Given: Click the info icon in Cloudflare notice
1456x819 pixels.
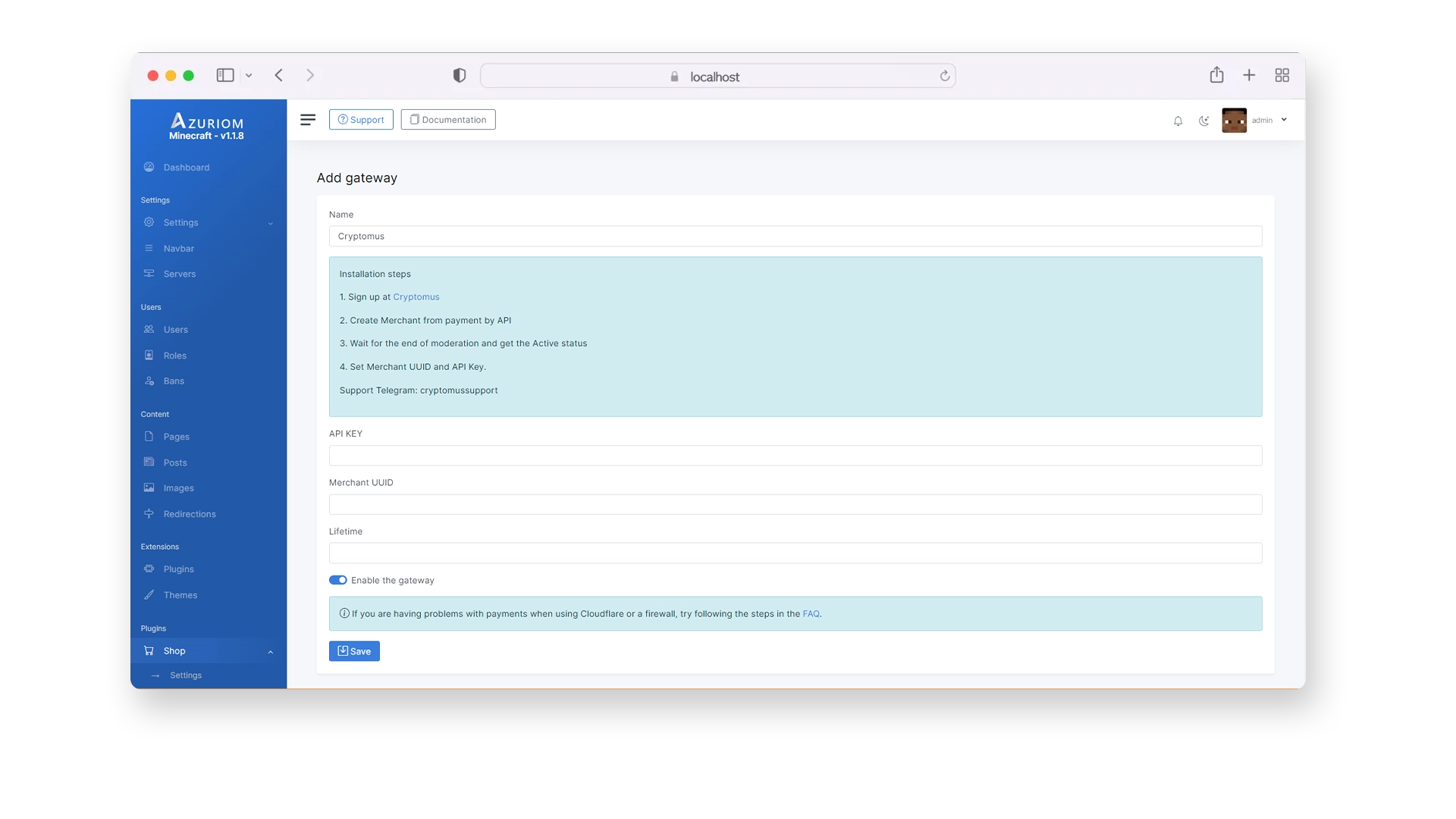Looking at the screenshot, I should tap(344, 613).
